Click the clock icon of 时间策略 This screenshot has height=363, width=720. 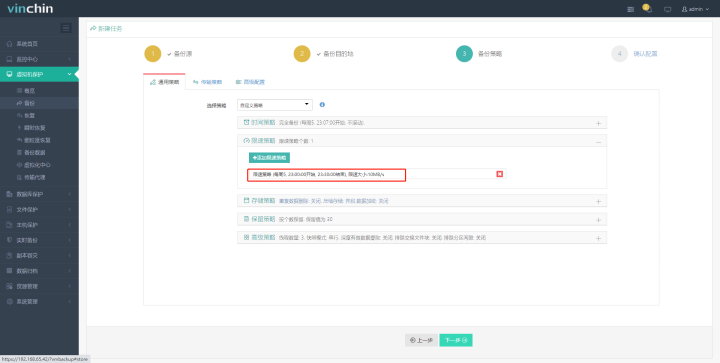pyautogui.click(x=246, y=123)
